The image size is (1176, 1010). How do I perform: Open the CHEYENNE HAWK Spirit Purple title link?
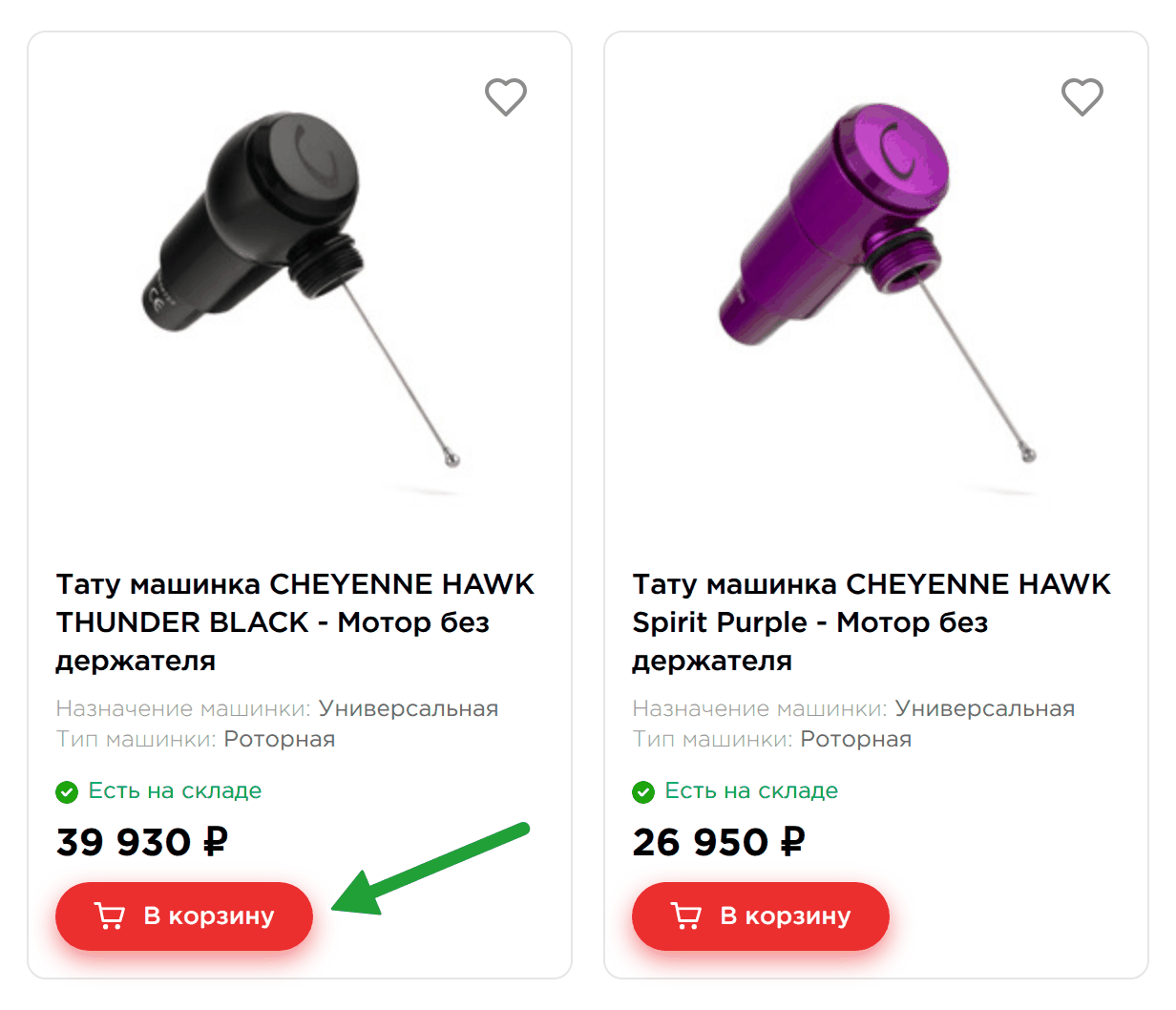pyautogui.click(x=871, y=622)
